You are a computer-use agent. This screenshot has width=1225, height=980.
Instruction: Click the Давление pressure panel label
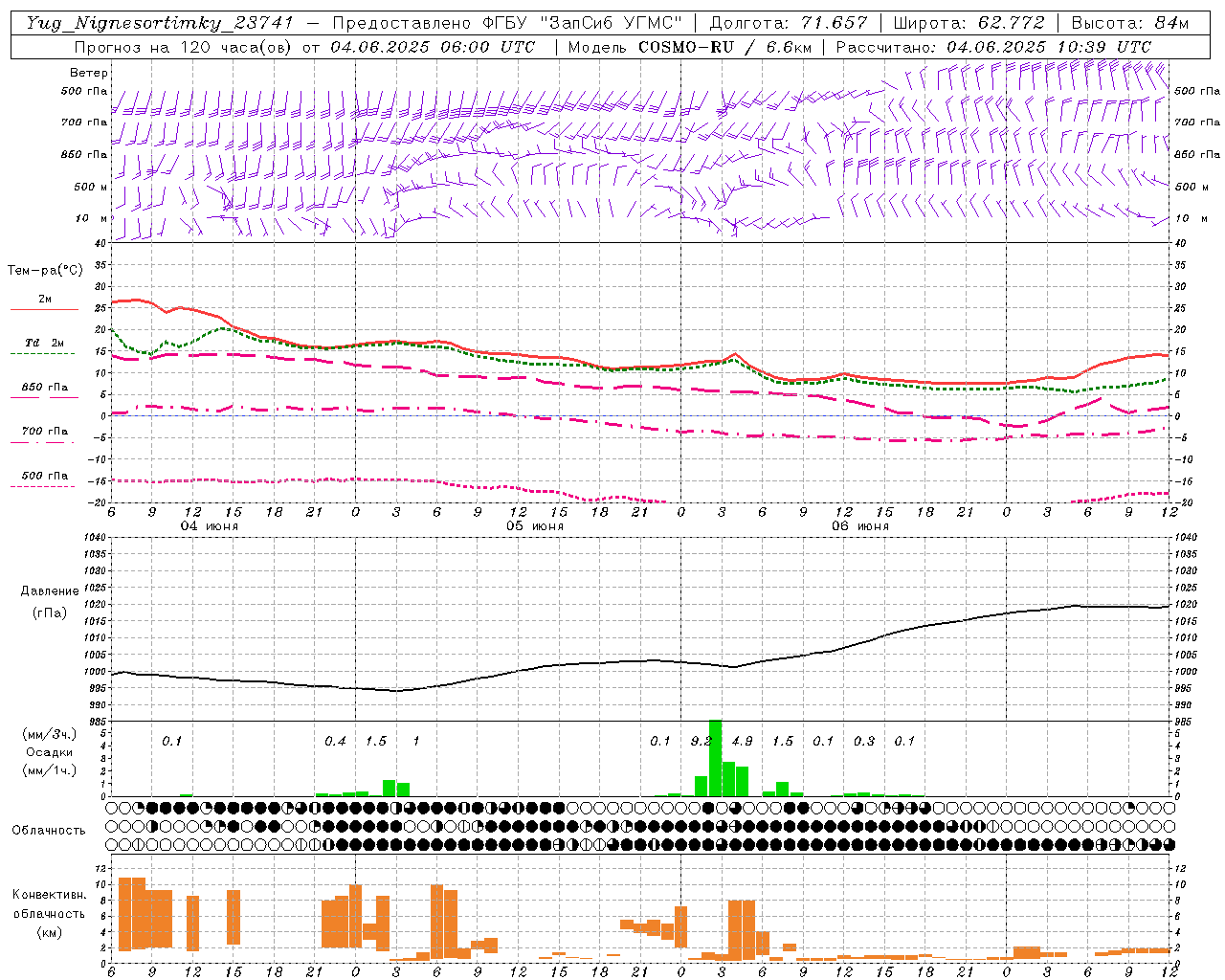50,591
